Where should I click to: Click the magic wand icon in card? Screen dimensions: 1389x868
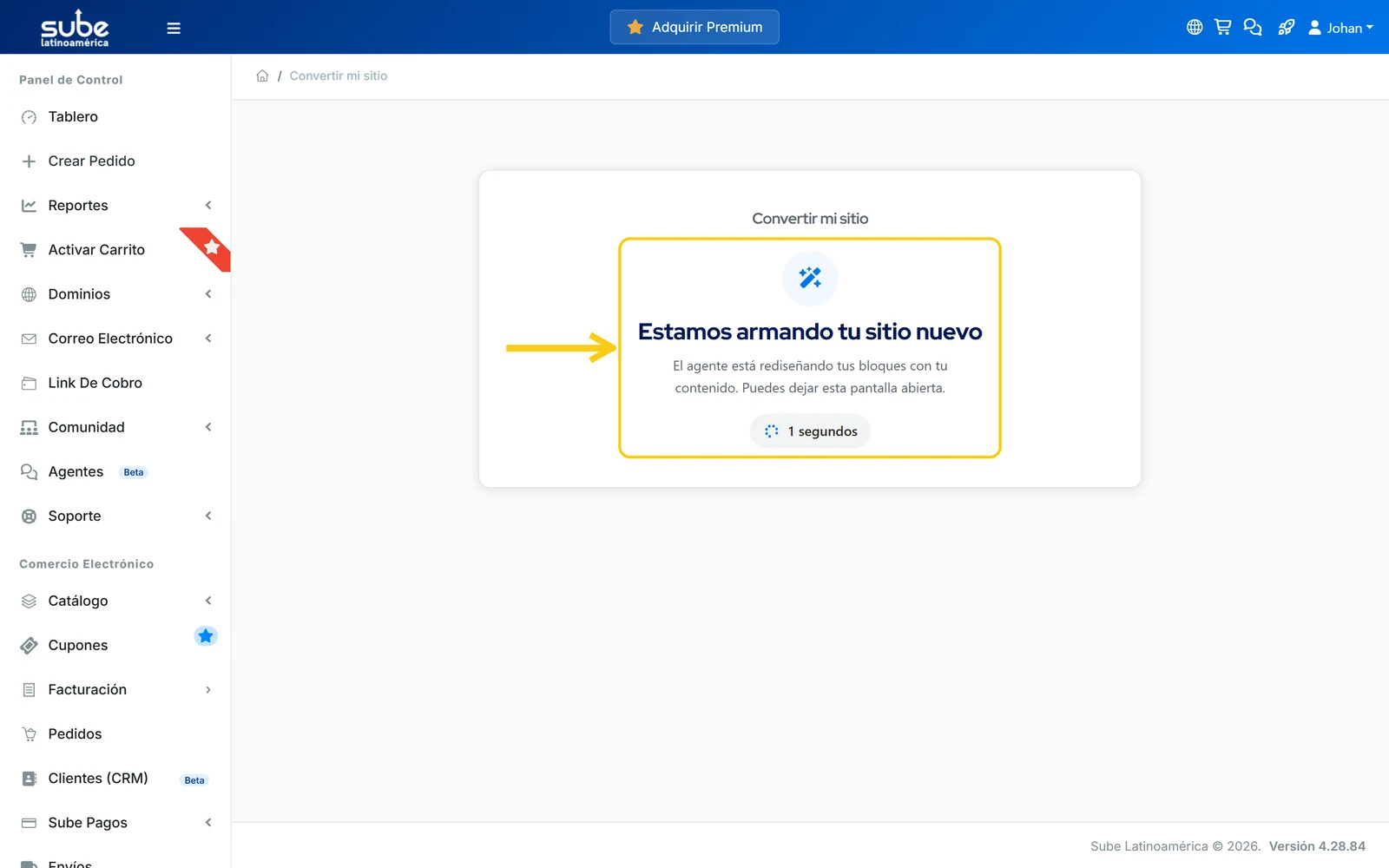810,278
